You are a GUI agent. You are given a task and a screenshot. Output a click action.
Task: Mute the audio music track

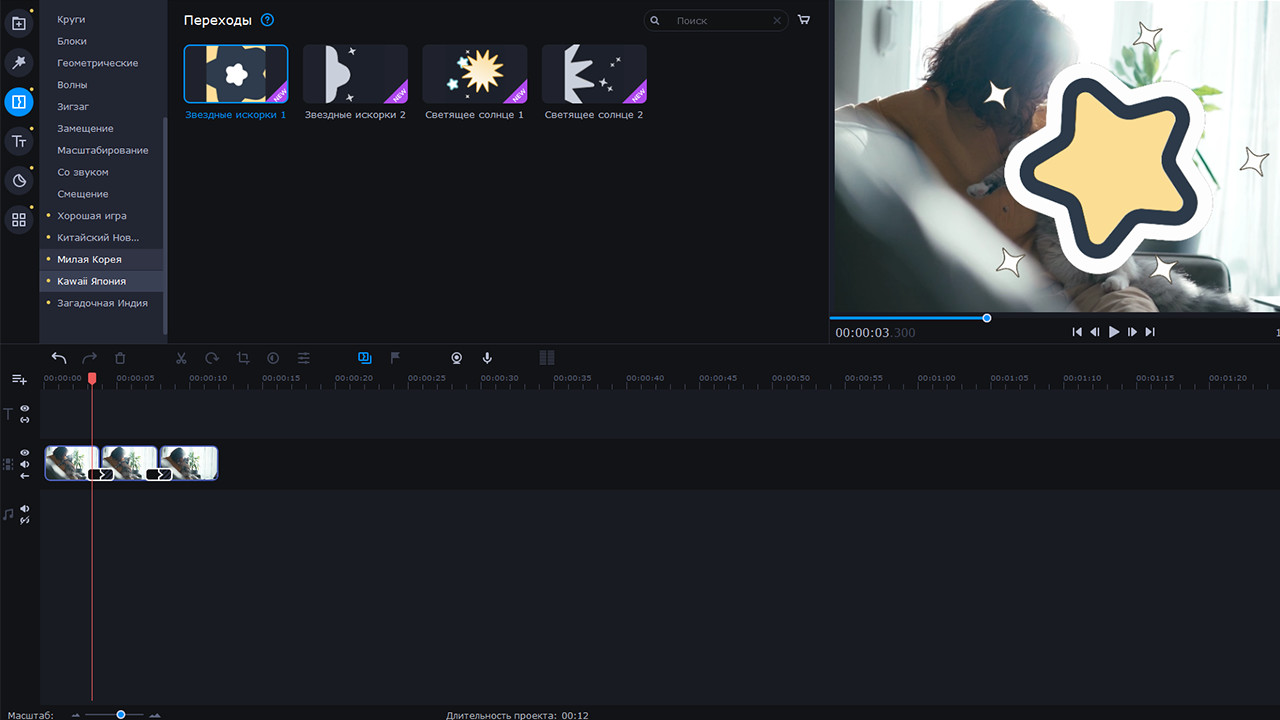25,509
